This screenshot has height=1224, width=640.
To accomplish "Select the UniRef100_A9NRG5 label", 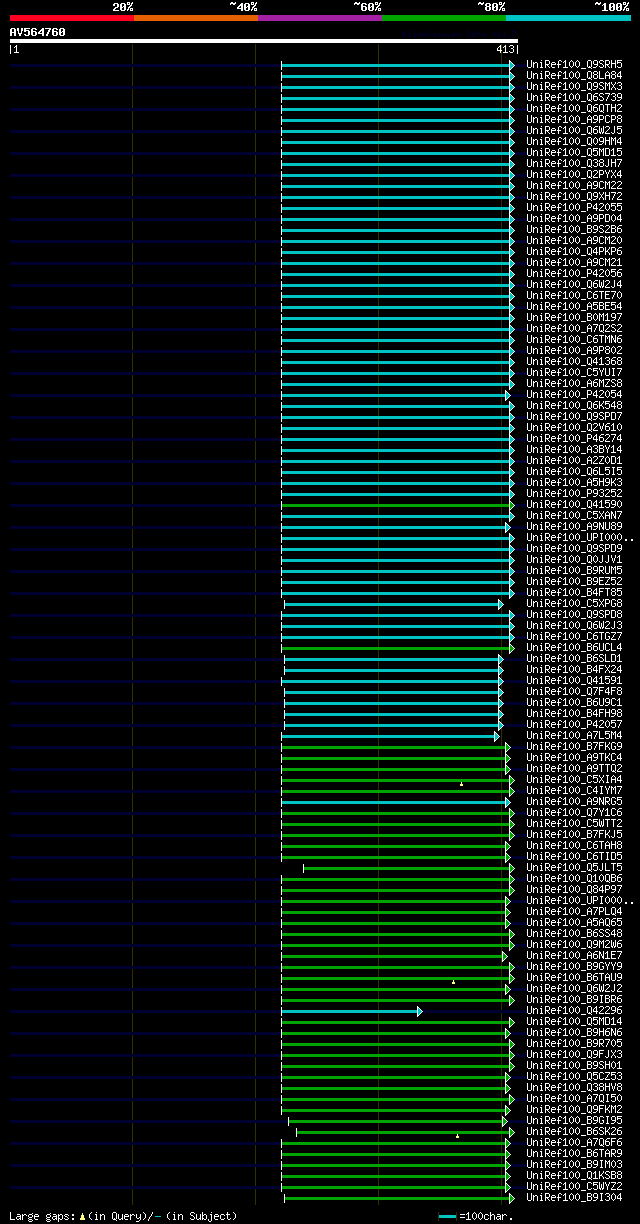I will pos(574,801).
